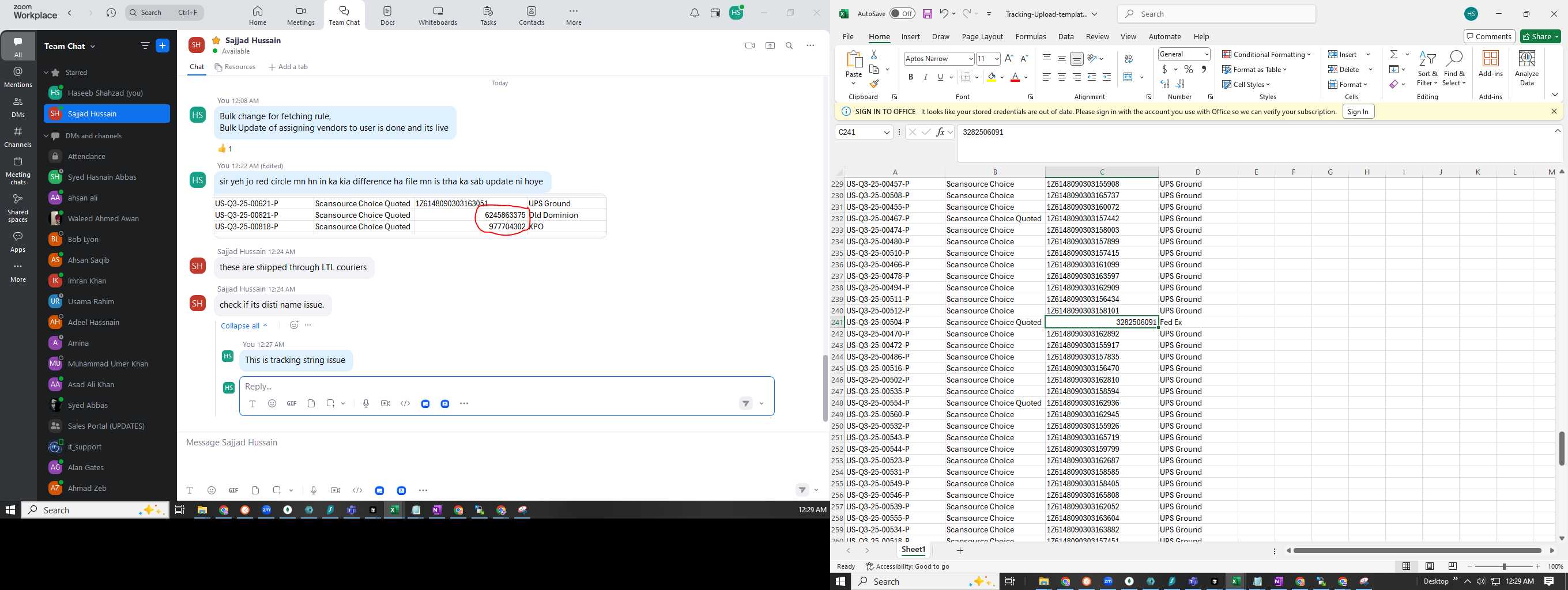1568x590 pixels.
Task: Click Add a tab in chat header
Action: pos(288,67)
